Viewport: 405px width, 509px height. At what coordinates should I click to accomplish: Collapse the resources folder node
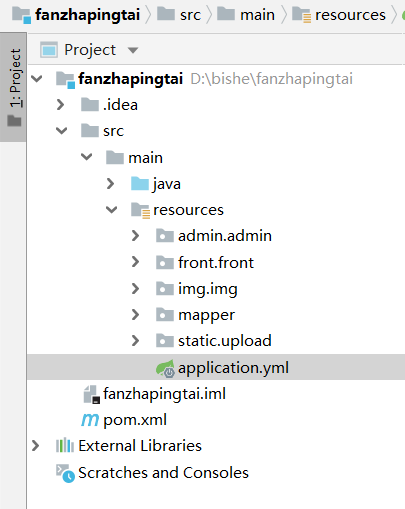point(111,210)
